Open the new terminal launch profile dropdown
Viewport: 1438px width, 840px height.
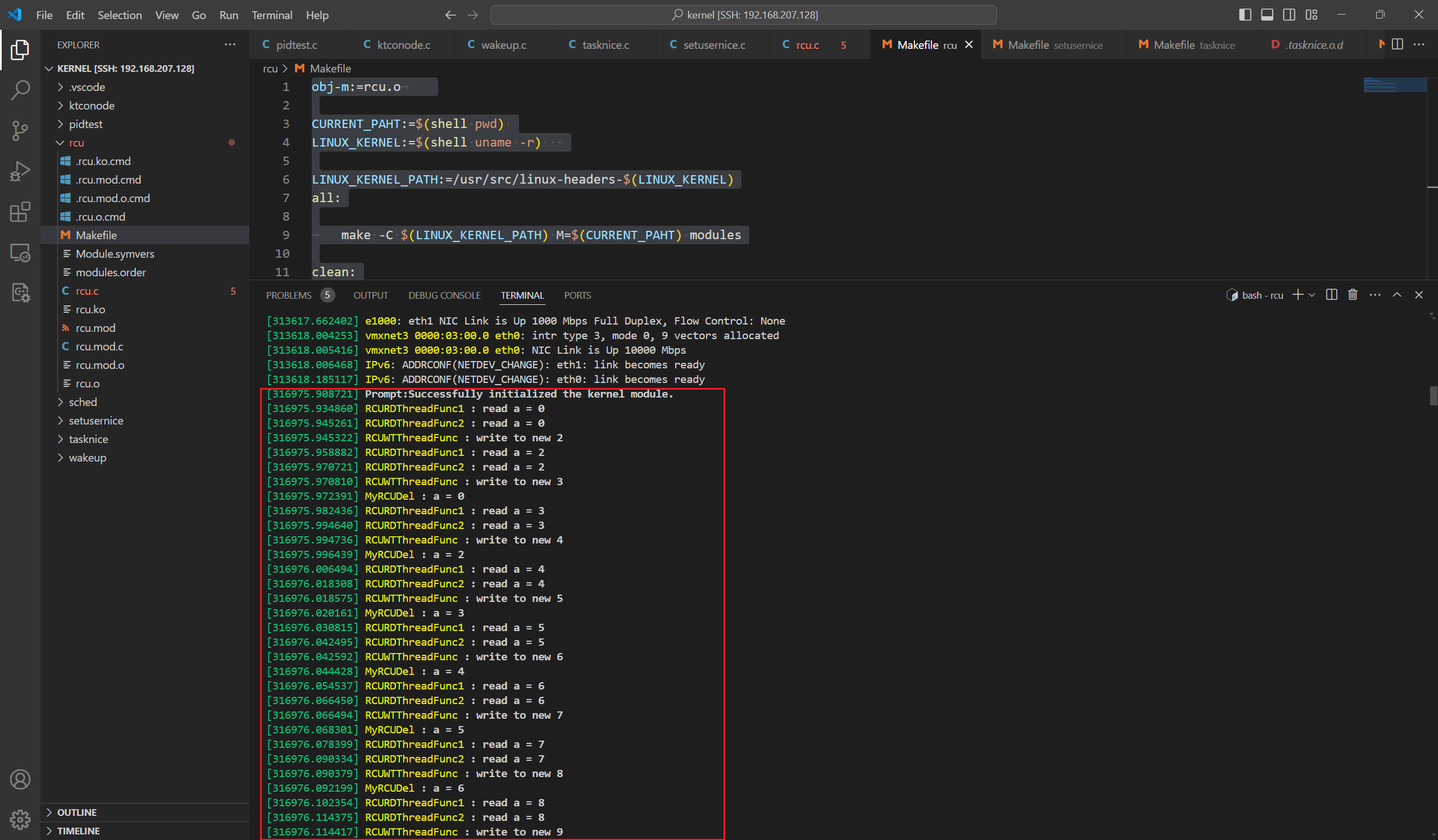point(1312,295)
